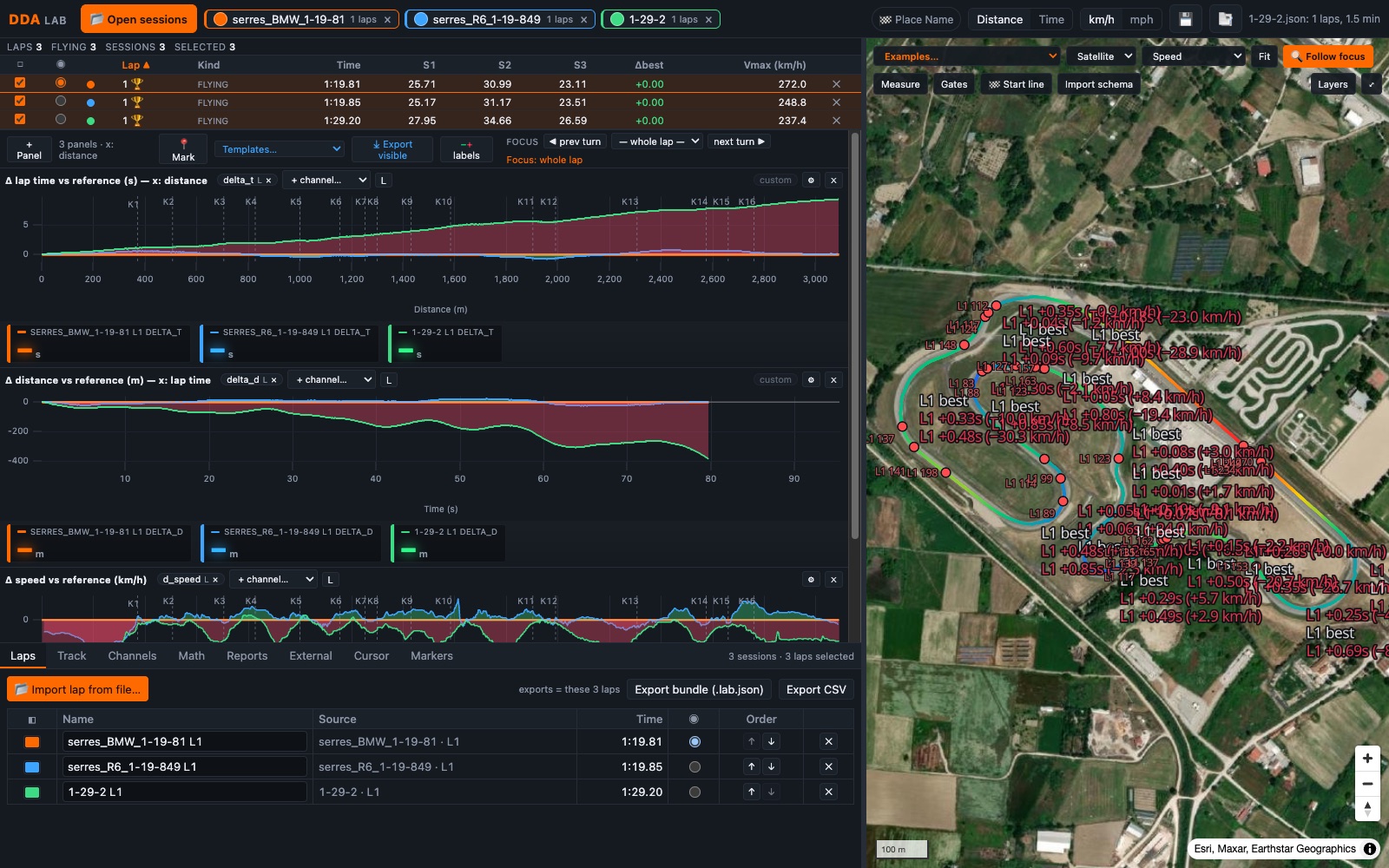The height and width of the screenshot is (868, 1389).
Task: Move serres_R6_1-19-849 L1 up in order
Action: (752, 766)
